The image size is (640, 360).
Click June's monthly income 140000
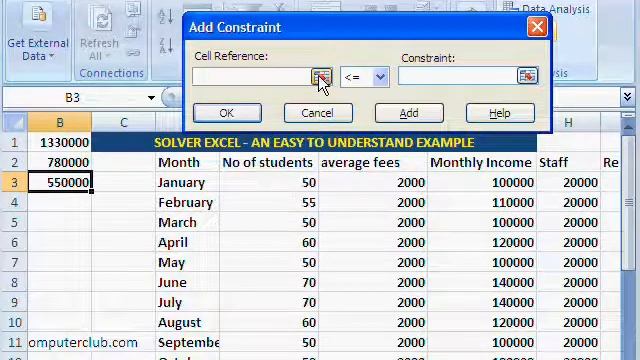482,282
